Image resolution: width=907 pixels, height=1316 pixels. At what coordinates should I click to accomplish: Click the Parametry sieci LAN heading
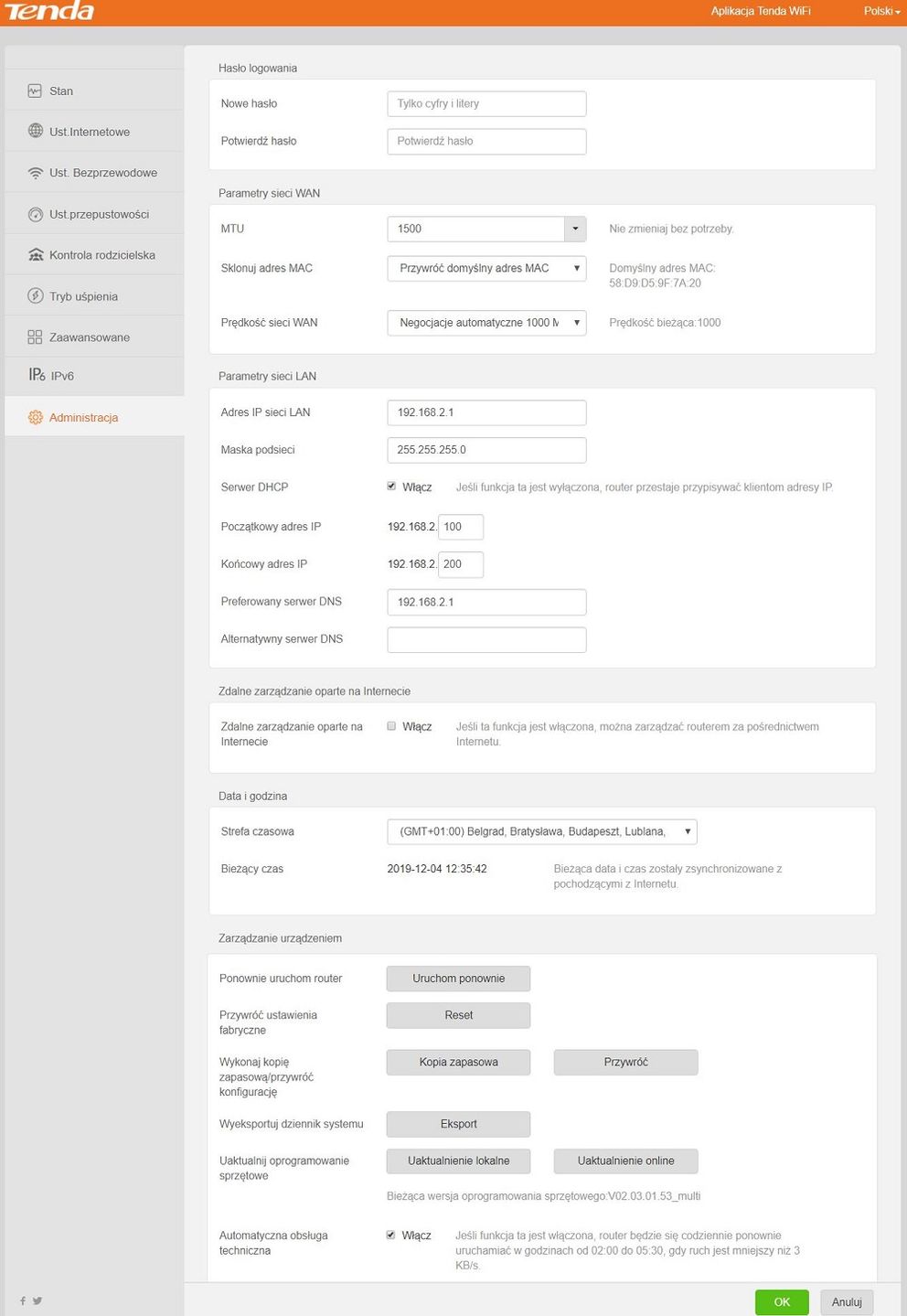267,376
